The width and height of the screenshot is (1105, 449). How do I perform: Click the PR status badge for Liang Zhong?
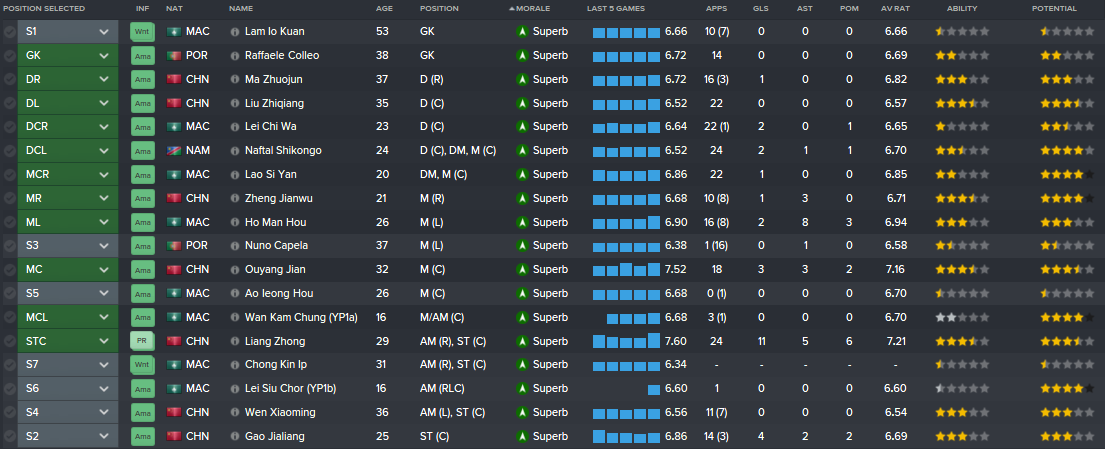[x=142, y=341]
